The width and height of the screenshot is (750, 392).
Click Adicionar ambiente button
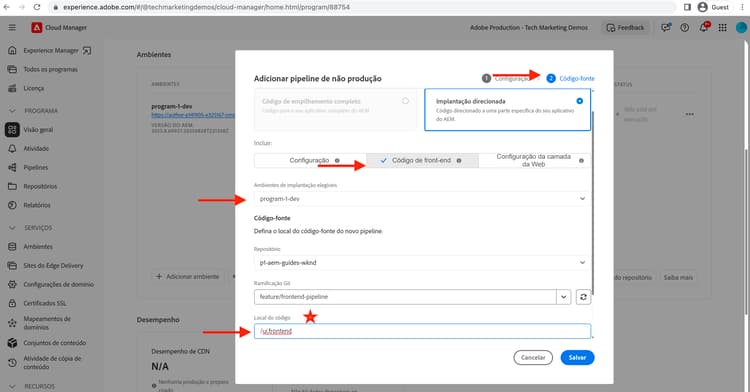(188, 277)
